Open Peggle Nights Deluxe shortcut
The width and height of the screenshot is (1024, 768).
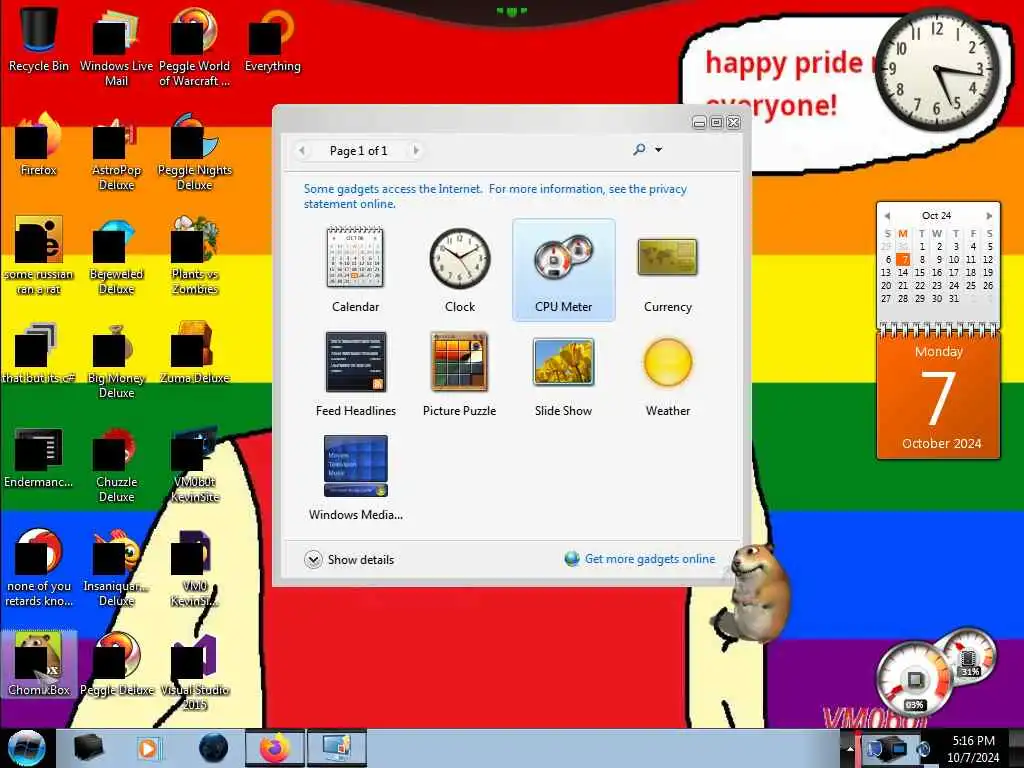(195, 152)
